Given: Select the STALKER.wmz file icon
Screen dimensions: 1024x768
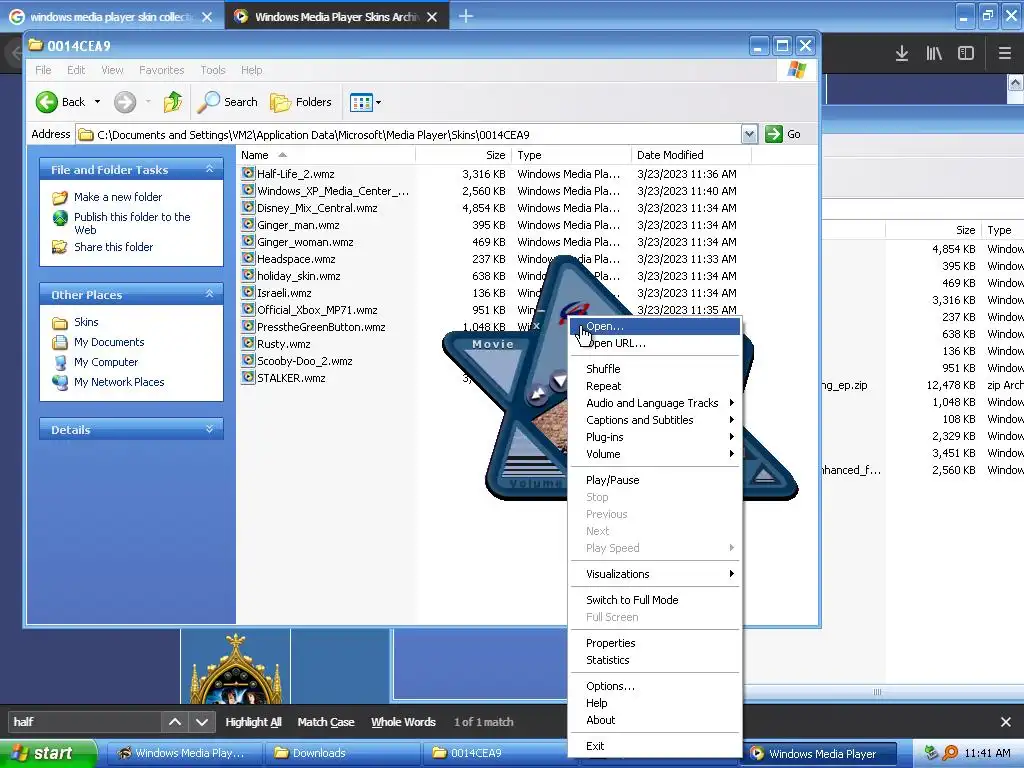Looking at the screenshot, I should (248, 377).
